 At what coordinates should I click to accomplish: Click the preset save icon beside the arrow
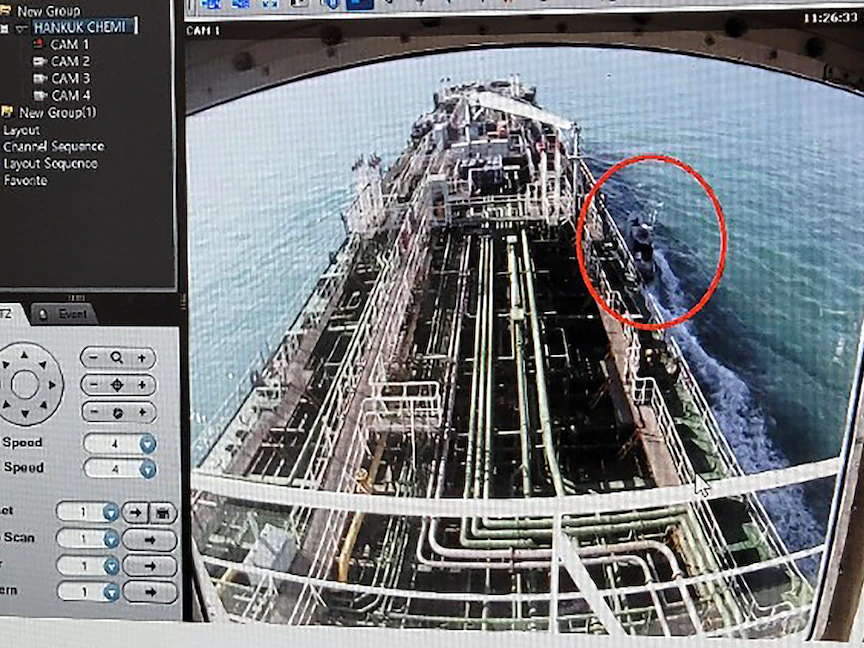point(162,512)
